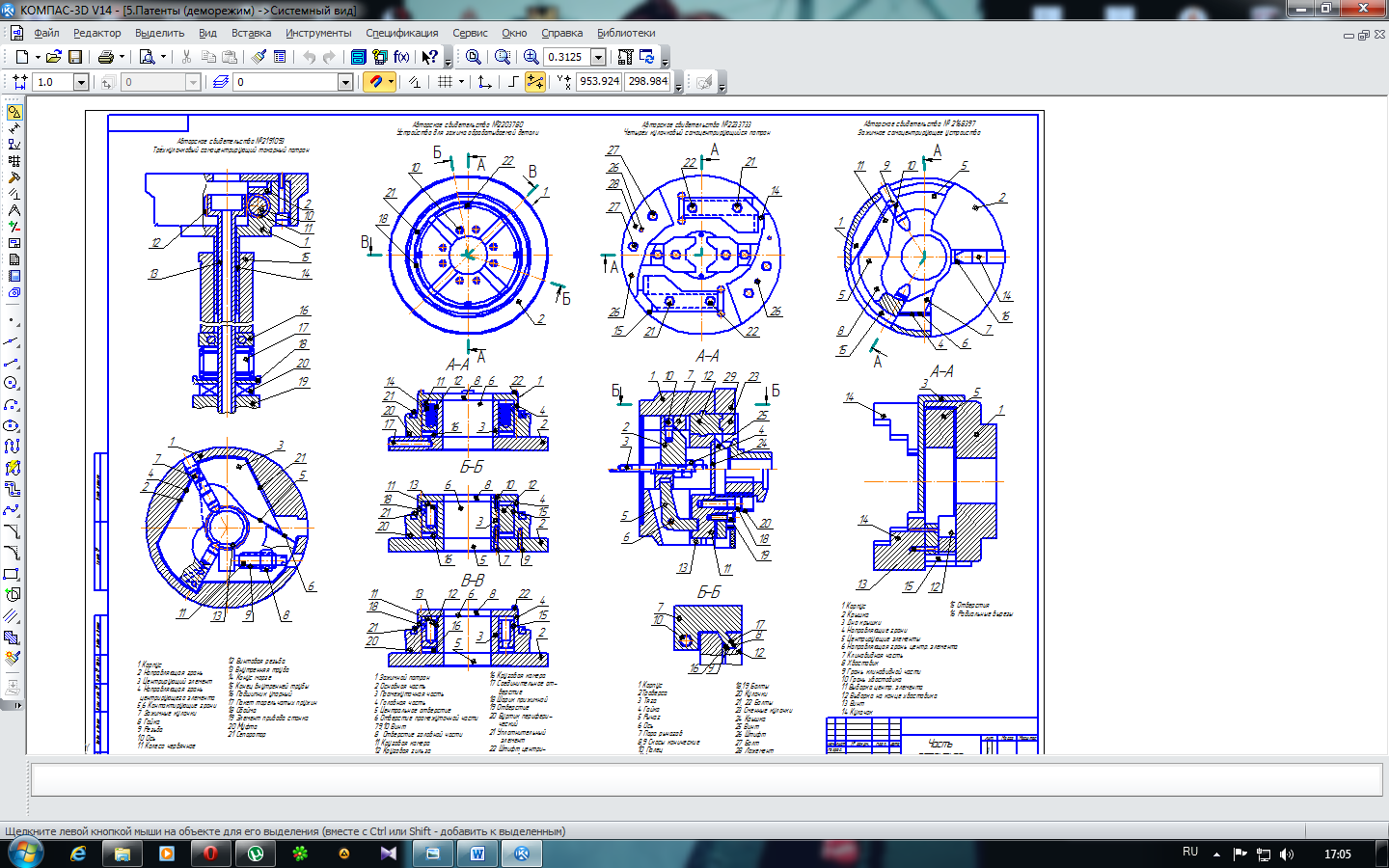Screen dimensions: 1389x868
Task: Open the view scale 1.0 dropdown
Action: 81,82
